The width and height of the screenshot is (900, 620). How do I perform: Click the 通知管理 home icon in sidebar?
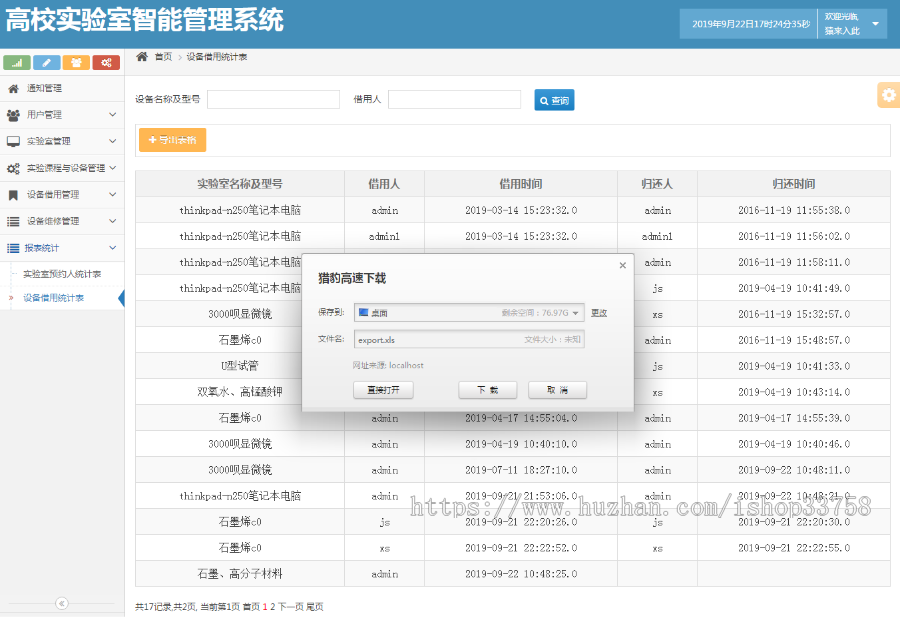pyautogui.click(x=14, y=89)
